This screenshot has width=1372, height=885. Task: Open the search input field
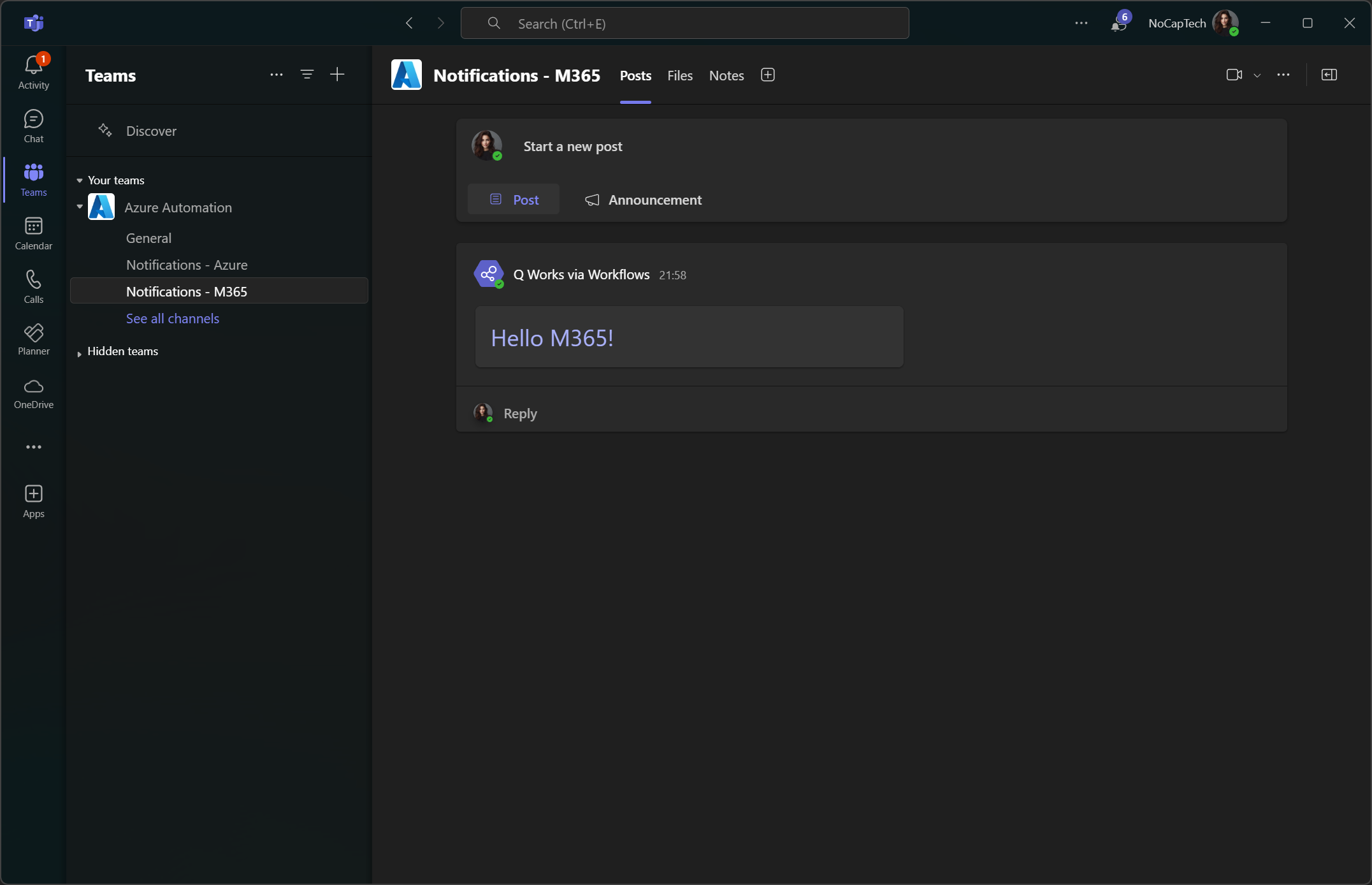click(685, 22)
